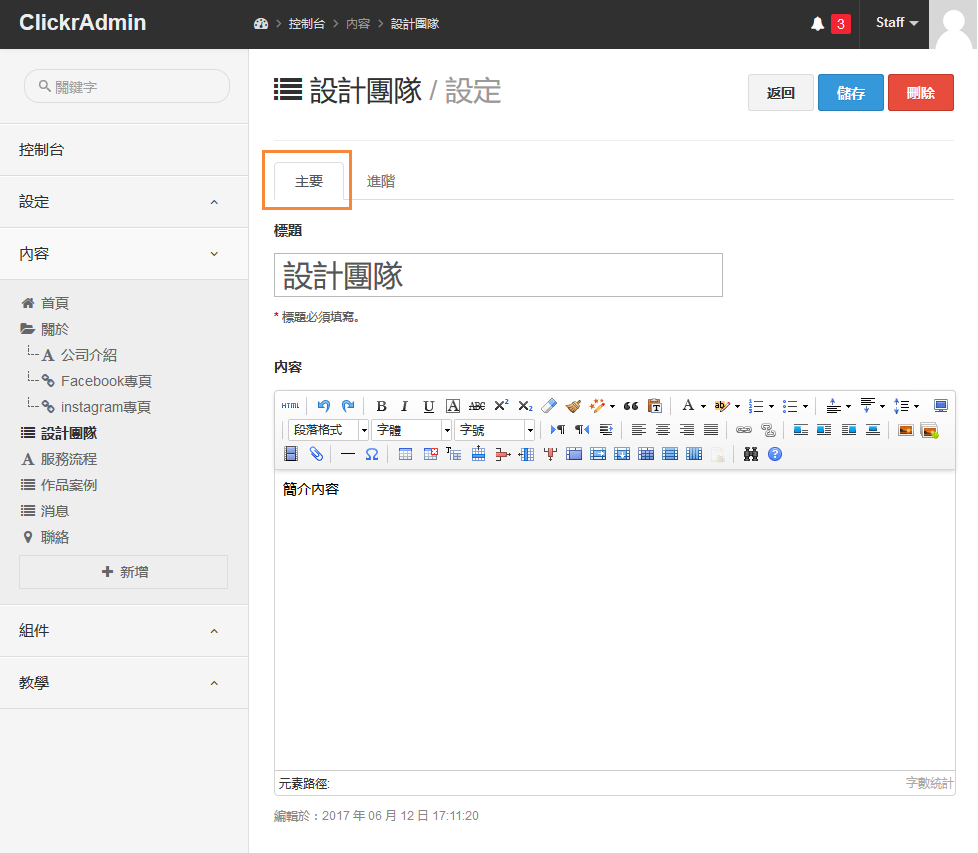Insert a single image

point(906,430)
